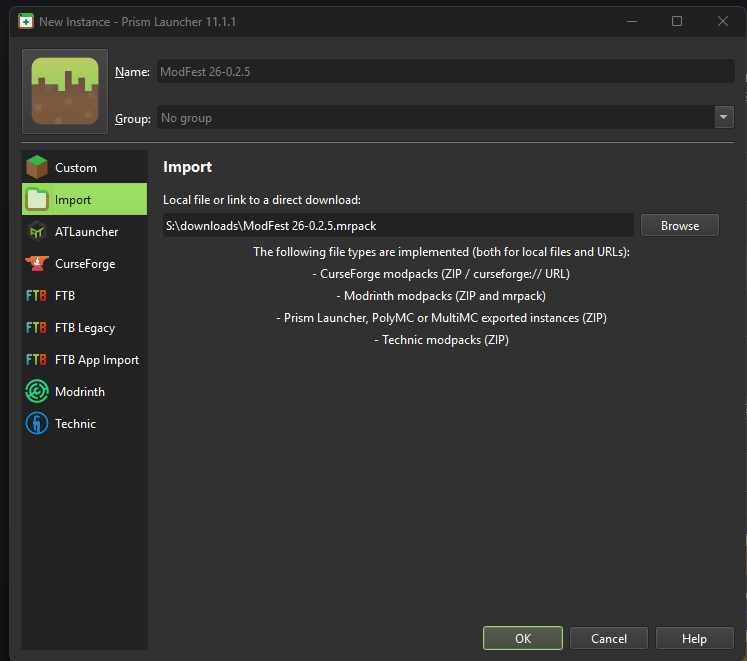This screenshot has height=661, width=747.
Task: Click 'Local file or link to a direct download:' label
Action: point(262,200)
